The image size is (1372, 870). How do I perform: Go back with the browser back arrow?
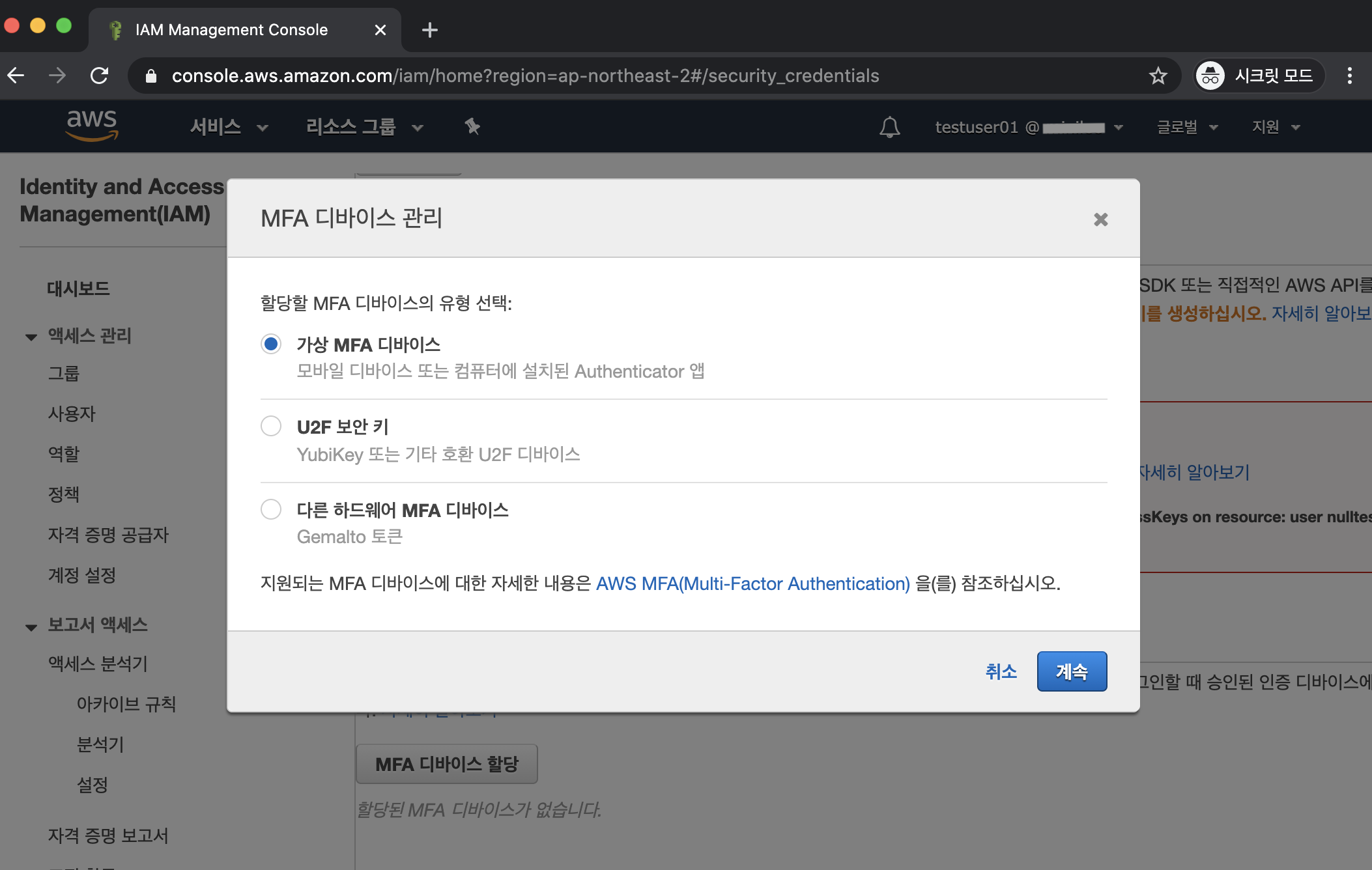(17, 76)
